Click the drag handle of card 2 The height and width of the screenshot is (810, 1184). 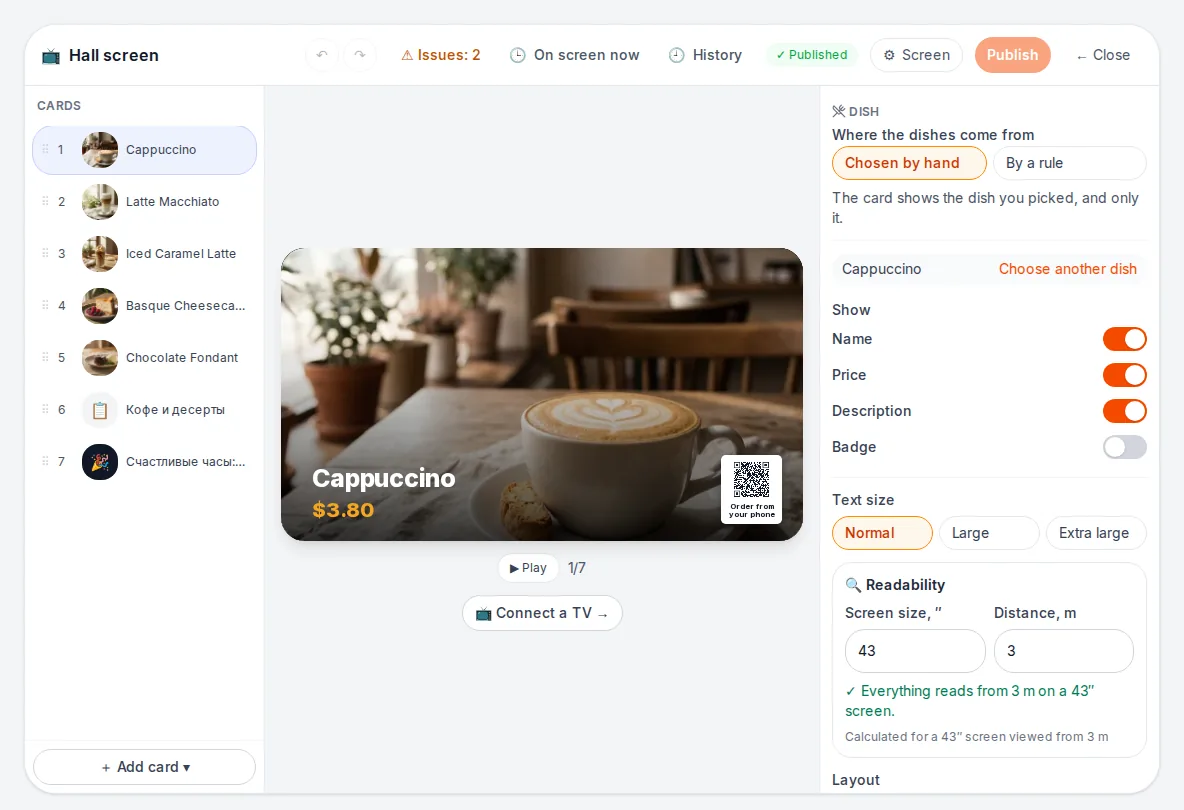[45, 202]
